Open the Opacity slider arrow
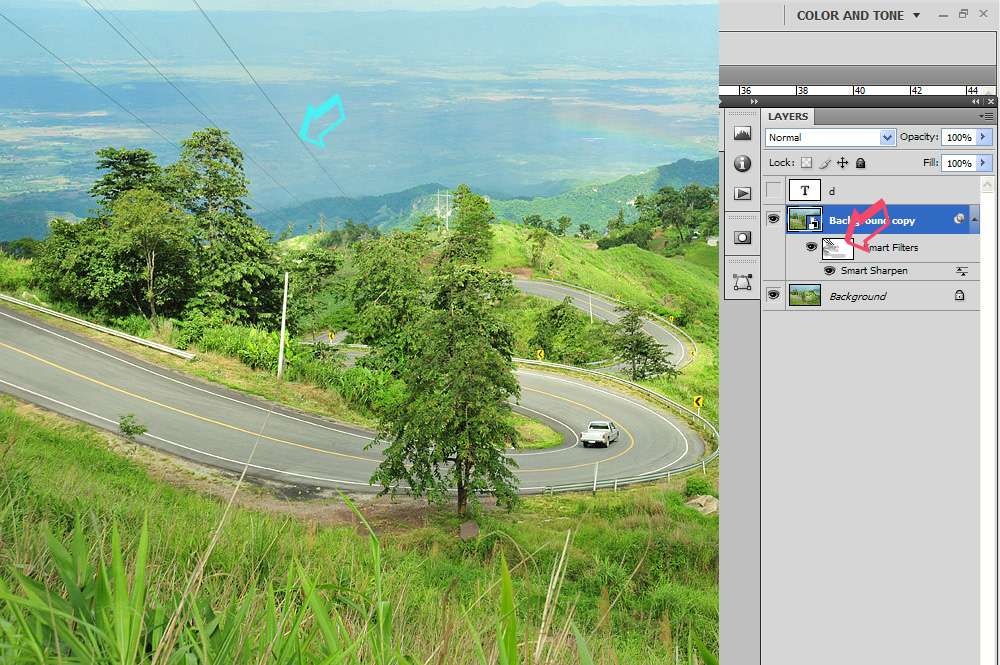This screenshot has height=665, width=1000. pos(984,137)
